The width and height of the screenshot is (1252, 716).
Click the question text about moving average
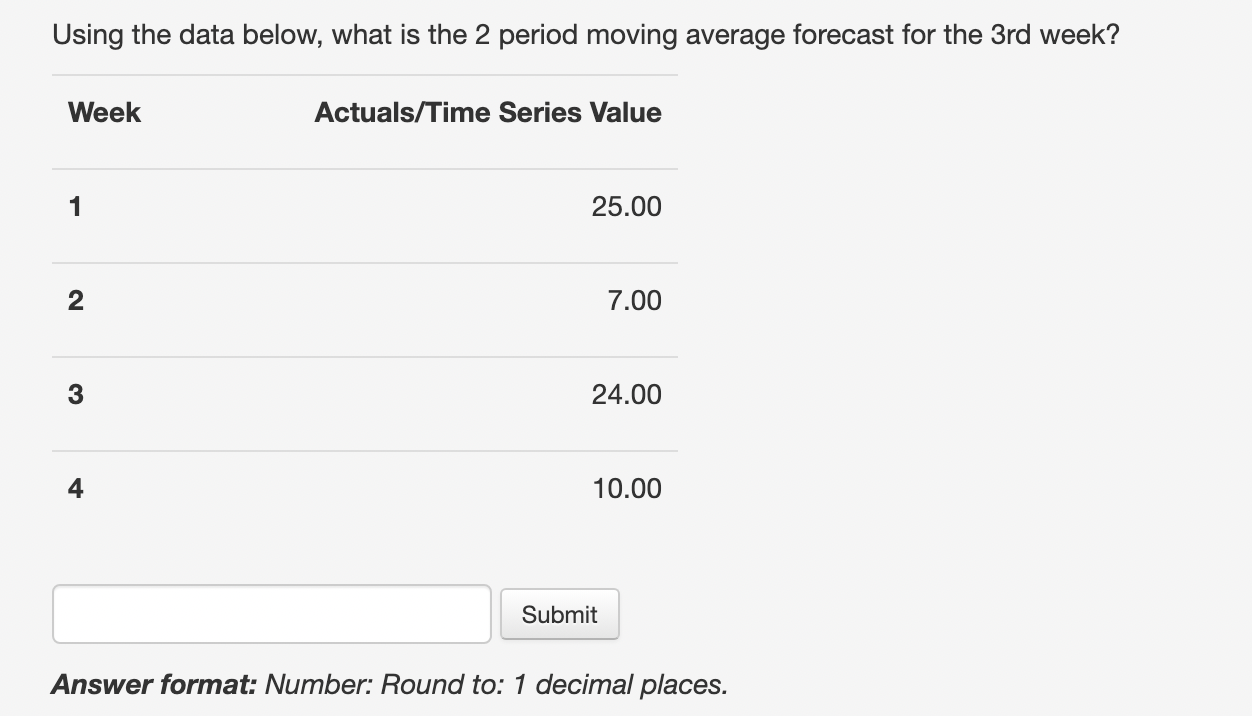(588, 34)
